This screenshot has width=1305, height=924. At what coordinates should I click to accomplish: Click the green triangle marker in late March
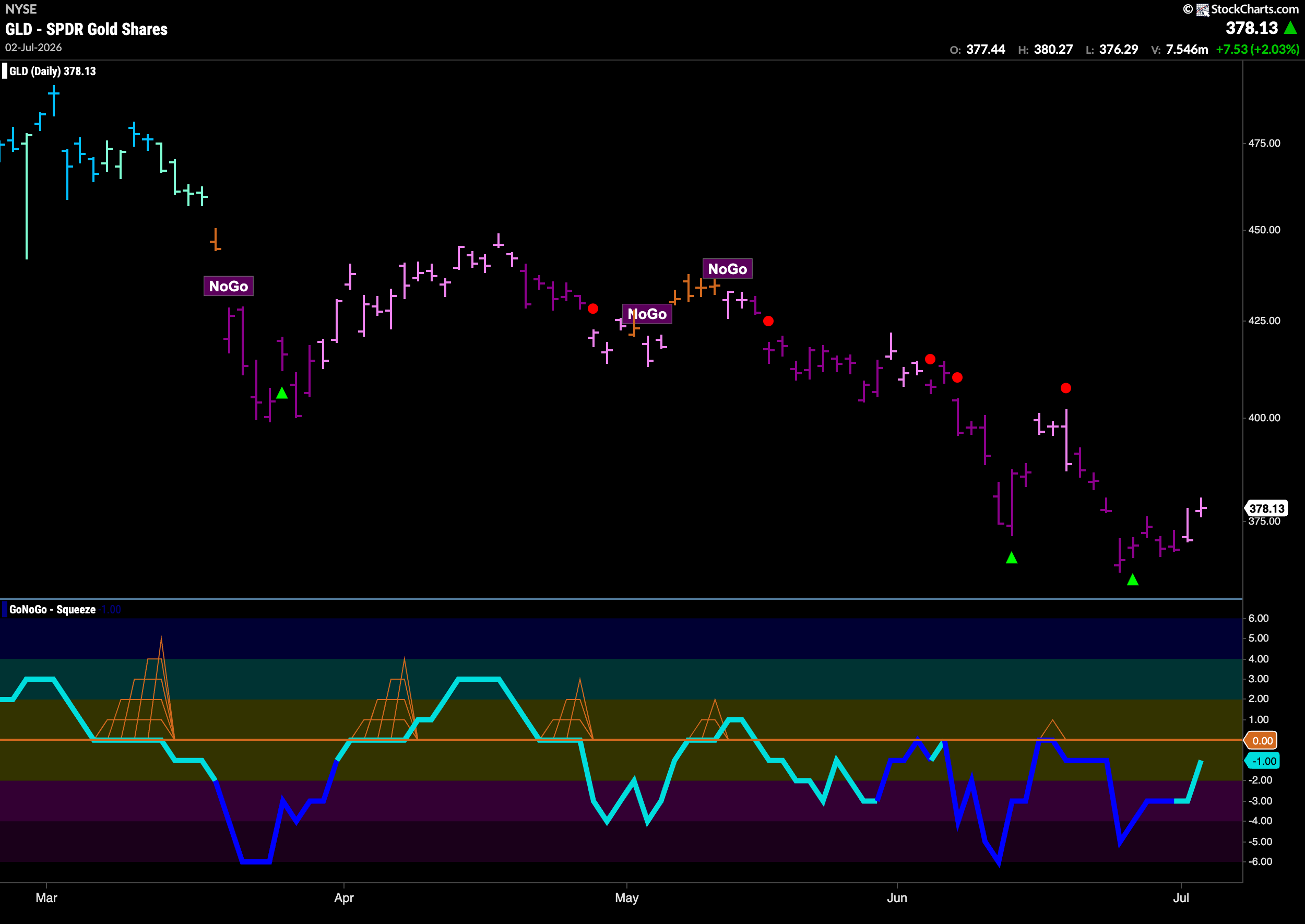[281, 393]
